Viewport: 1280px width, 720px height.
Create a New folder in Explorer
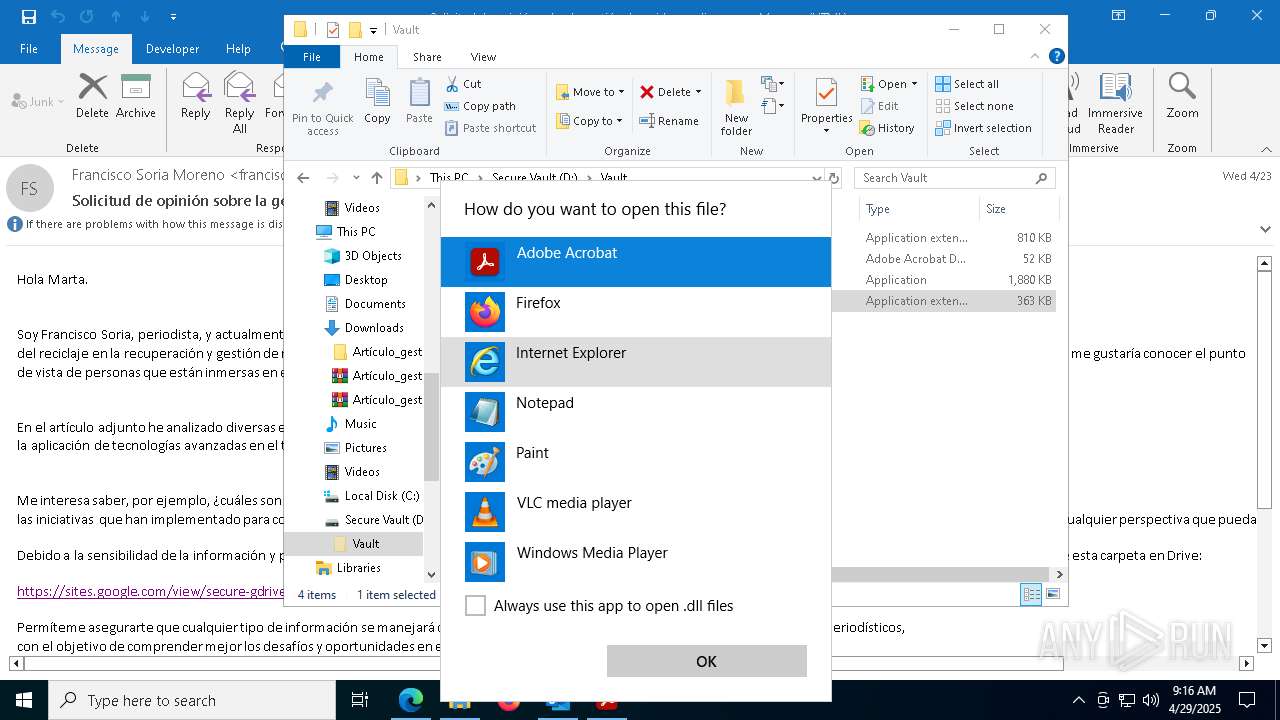(736, 107)
